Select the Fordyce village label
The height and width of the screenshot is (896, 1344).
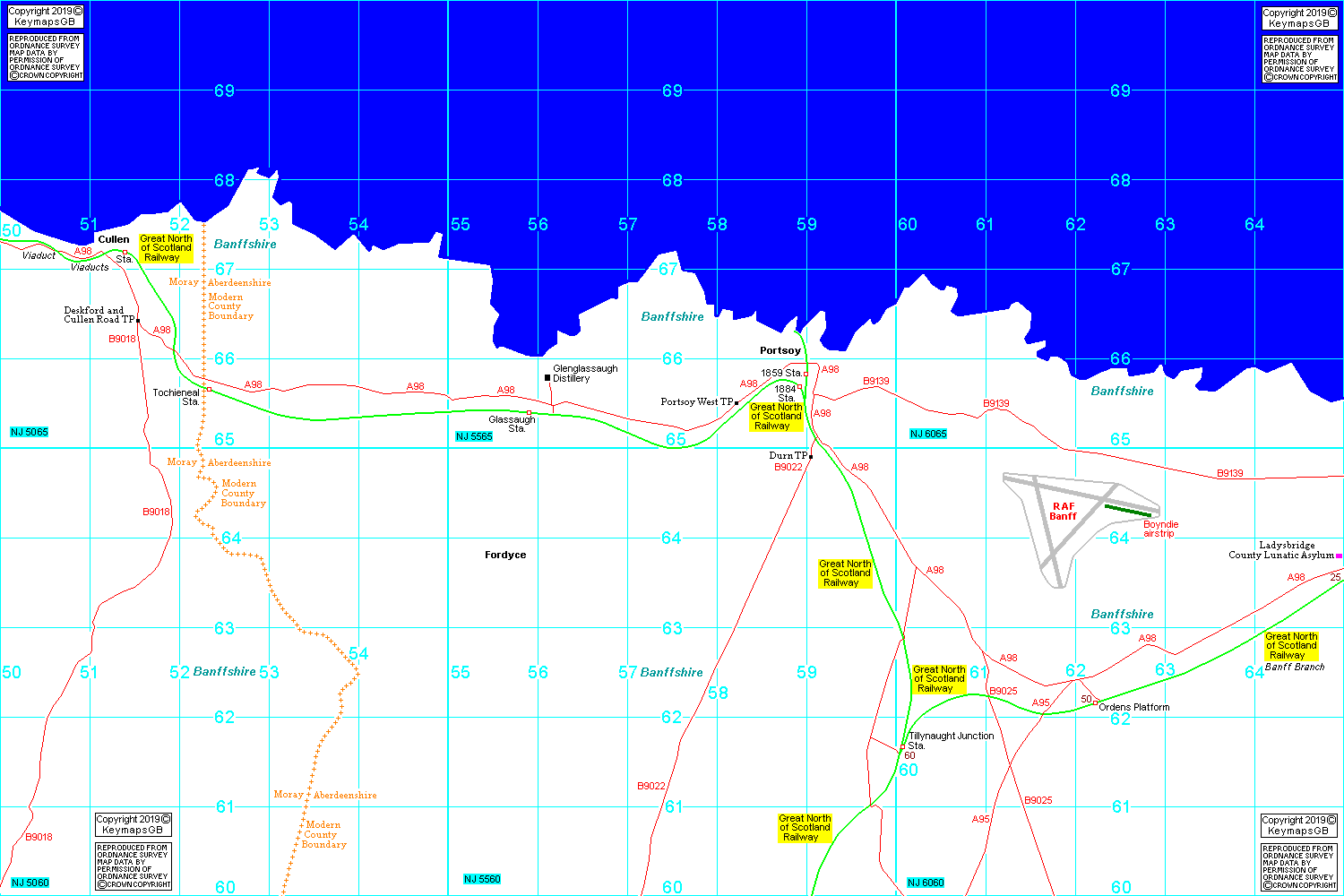pyautogui.click(x=505, y=555)
